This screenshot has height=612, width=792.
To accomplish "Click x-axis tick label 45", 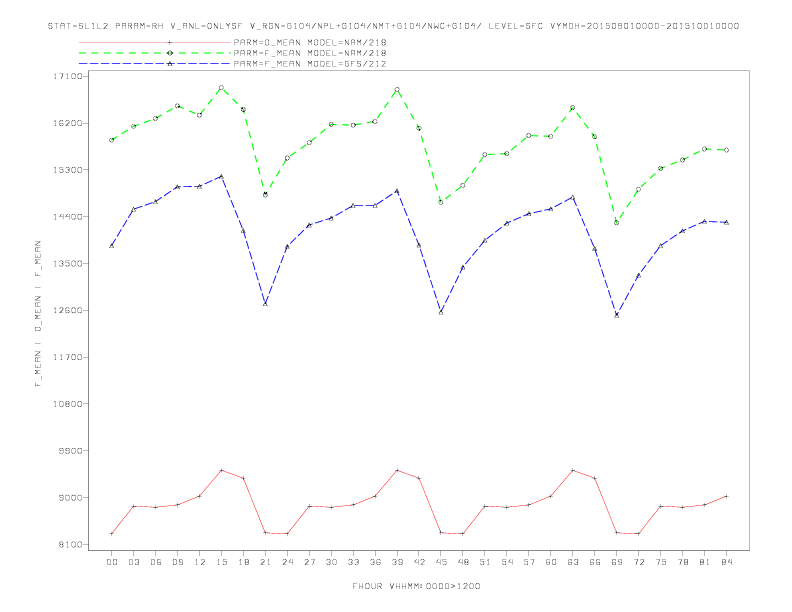I will tap(441, 562).
